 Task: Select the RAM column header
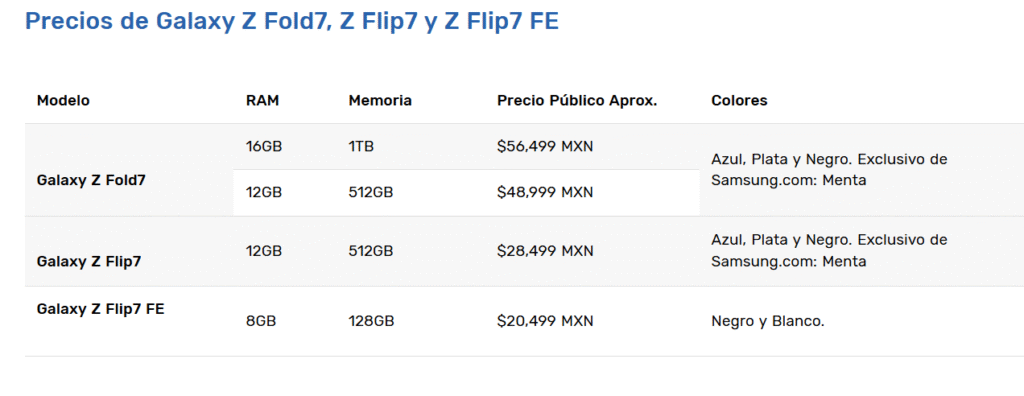(x=263, y=101)
